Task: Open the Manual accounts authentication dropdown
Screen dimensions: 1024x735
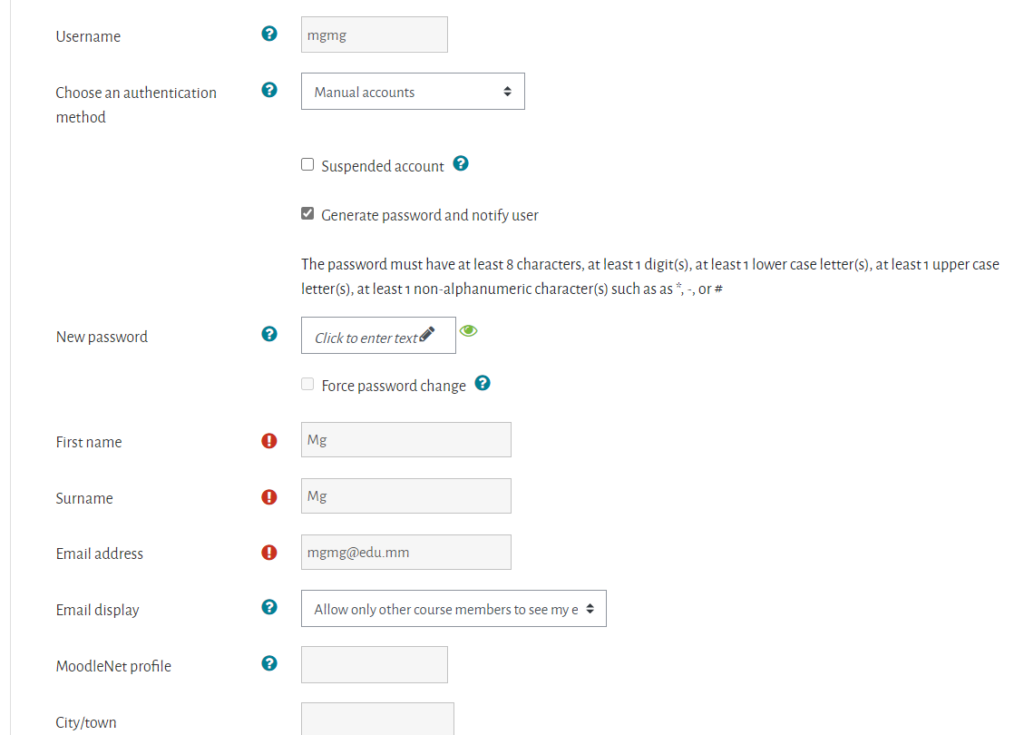Action: tap(413, 91)
